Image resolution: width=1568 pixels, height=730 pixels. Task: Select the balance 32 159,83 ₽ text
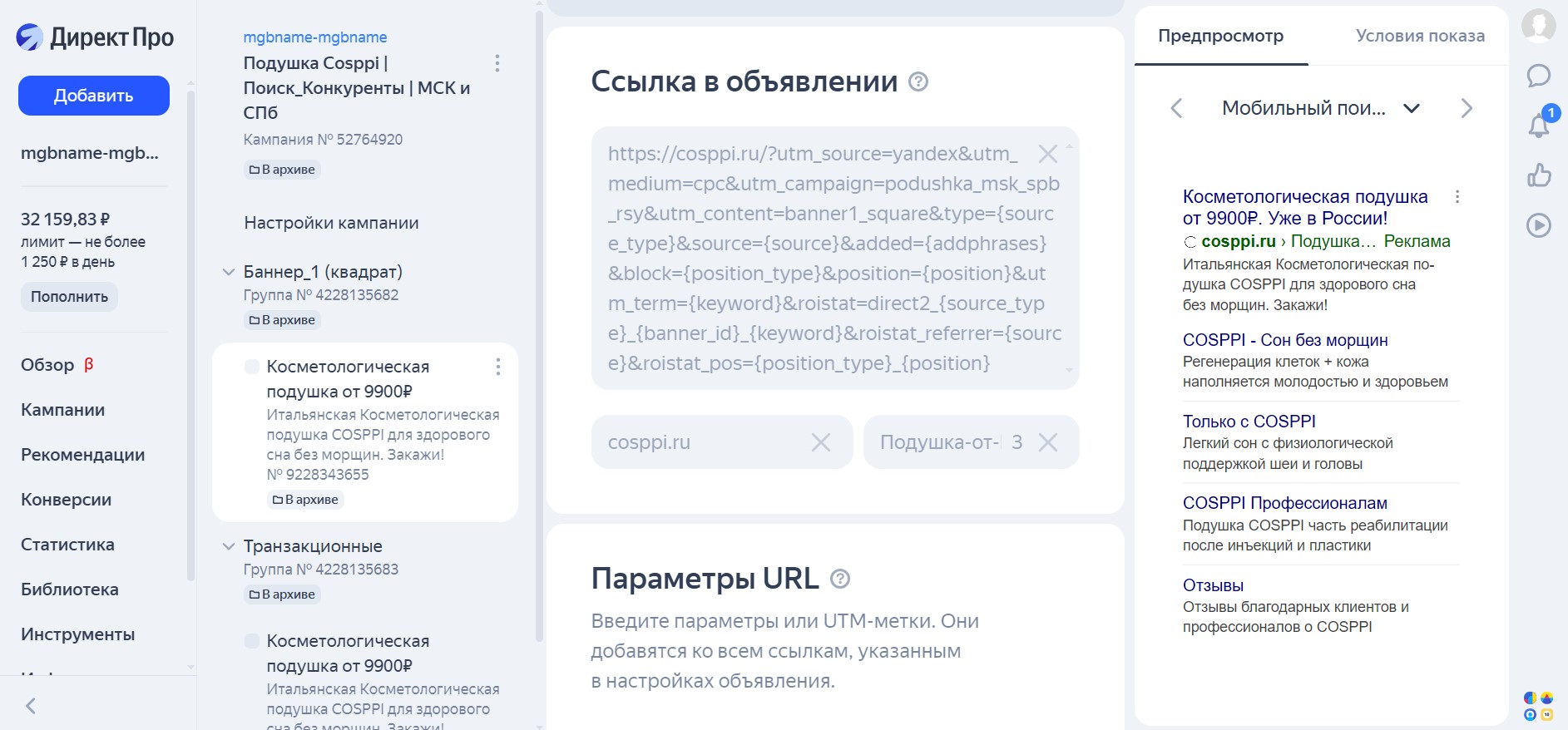coord(65,219)
